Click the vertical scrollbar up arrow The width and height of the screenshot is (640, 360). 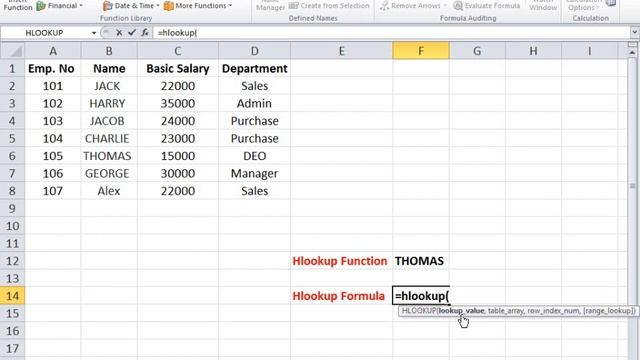click(632, 52)
